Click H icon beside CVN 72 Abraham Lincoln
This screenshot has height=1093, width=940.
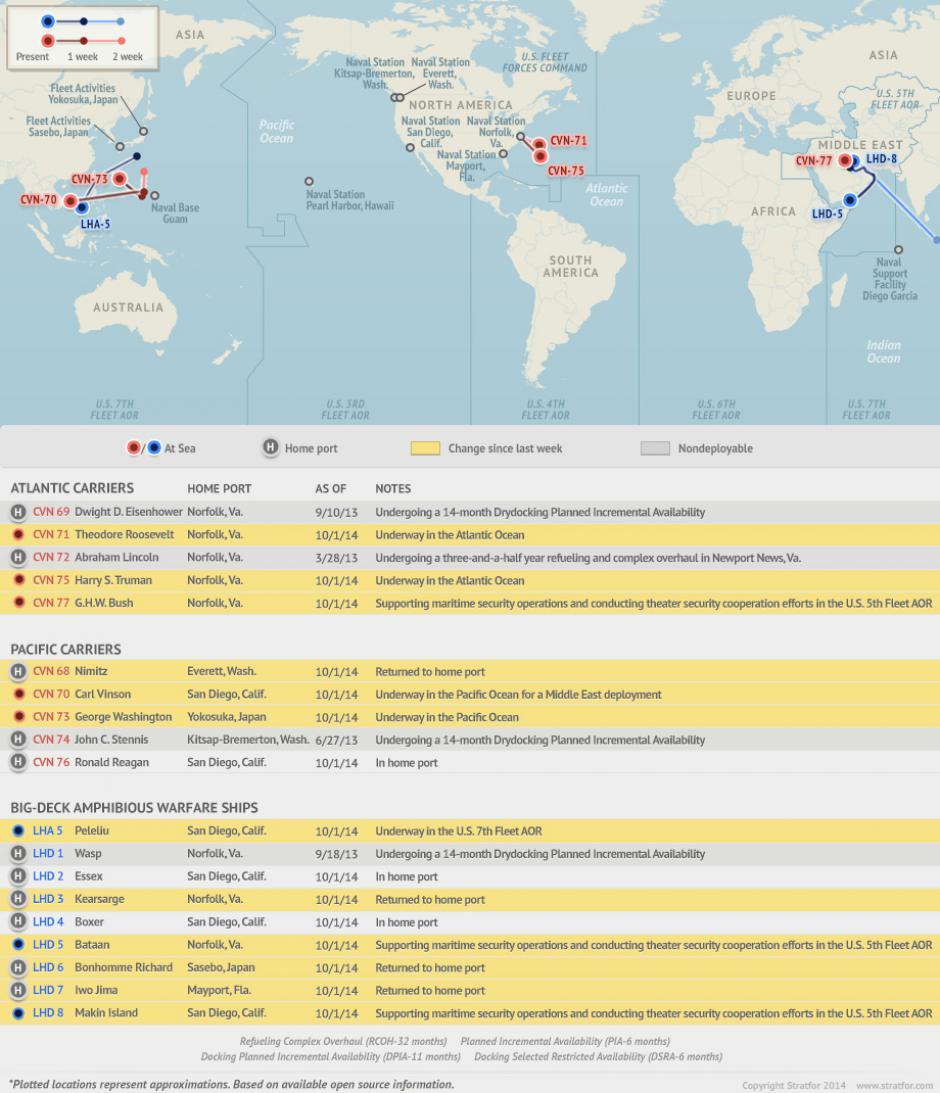[x=18, y=558]
